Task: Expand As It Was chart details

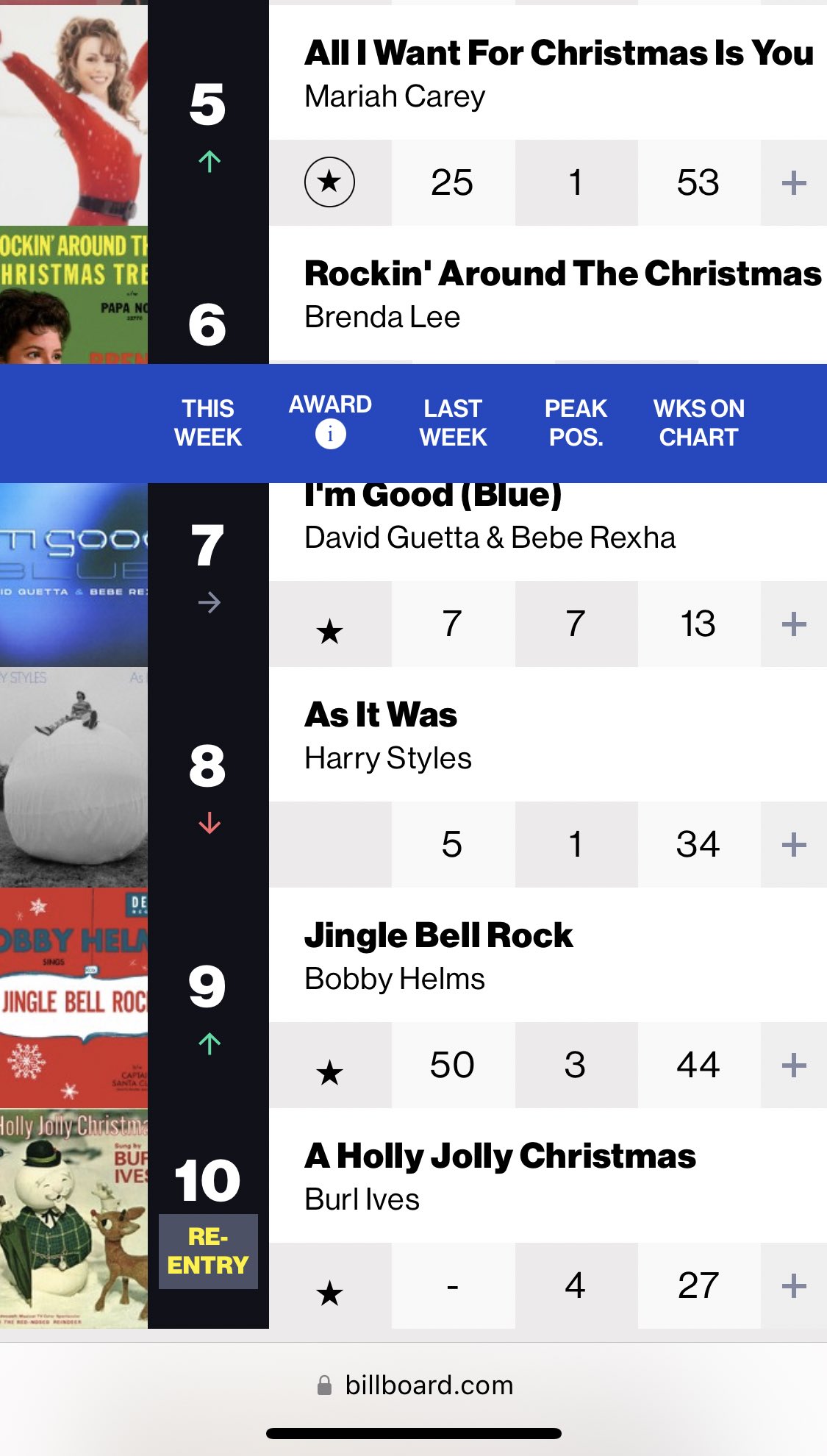Action: click(x=794, y=844)
